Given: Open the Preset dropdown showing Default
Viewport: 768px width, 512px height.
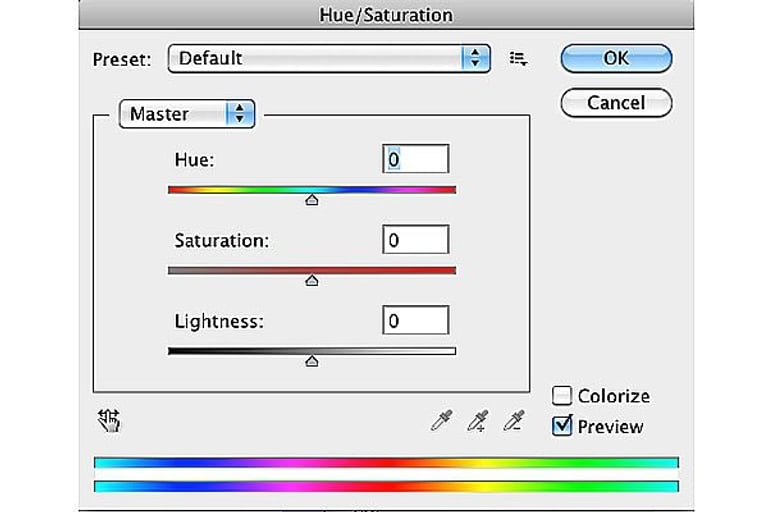Looking at the screenshot, I should point(329,59).
